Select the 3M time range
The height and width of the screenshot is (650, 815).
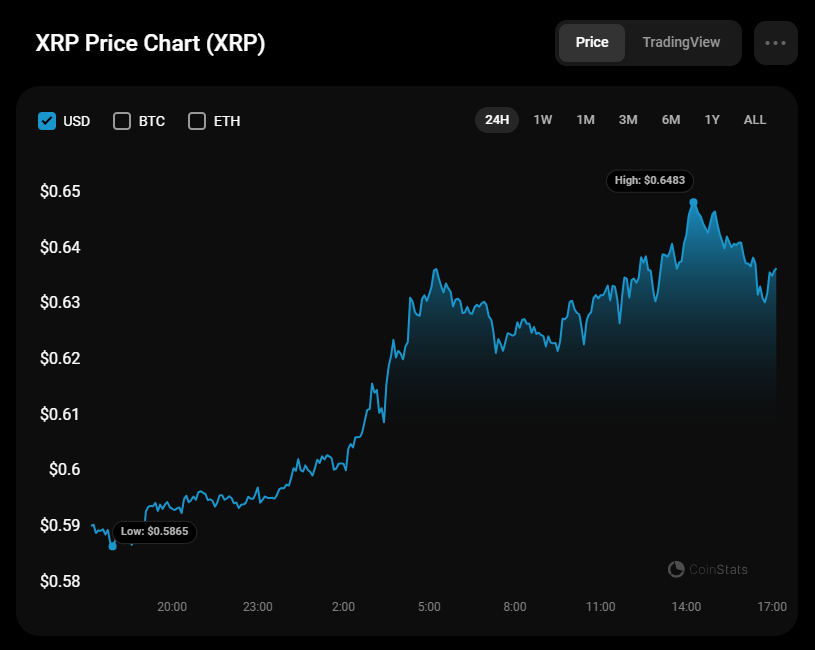628,120
